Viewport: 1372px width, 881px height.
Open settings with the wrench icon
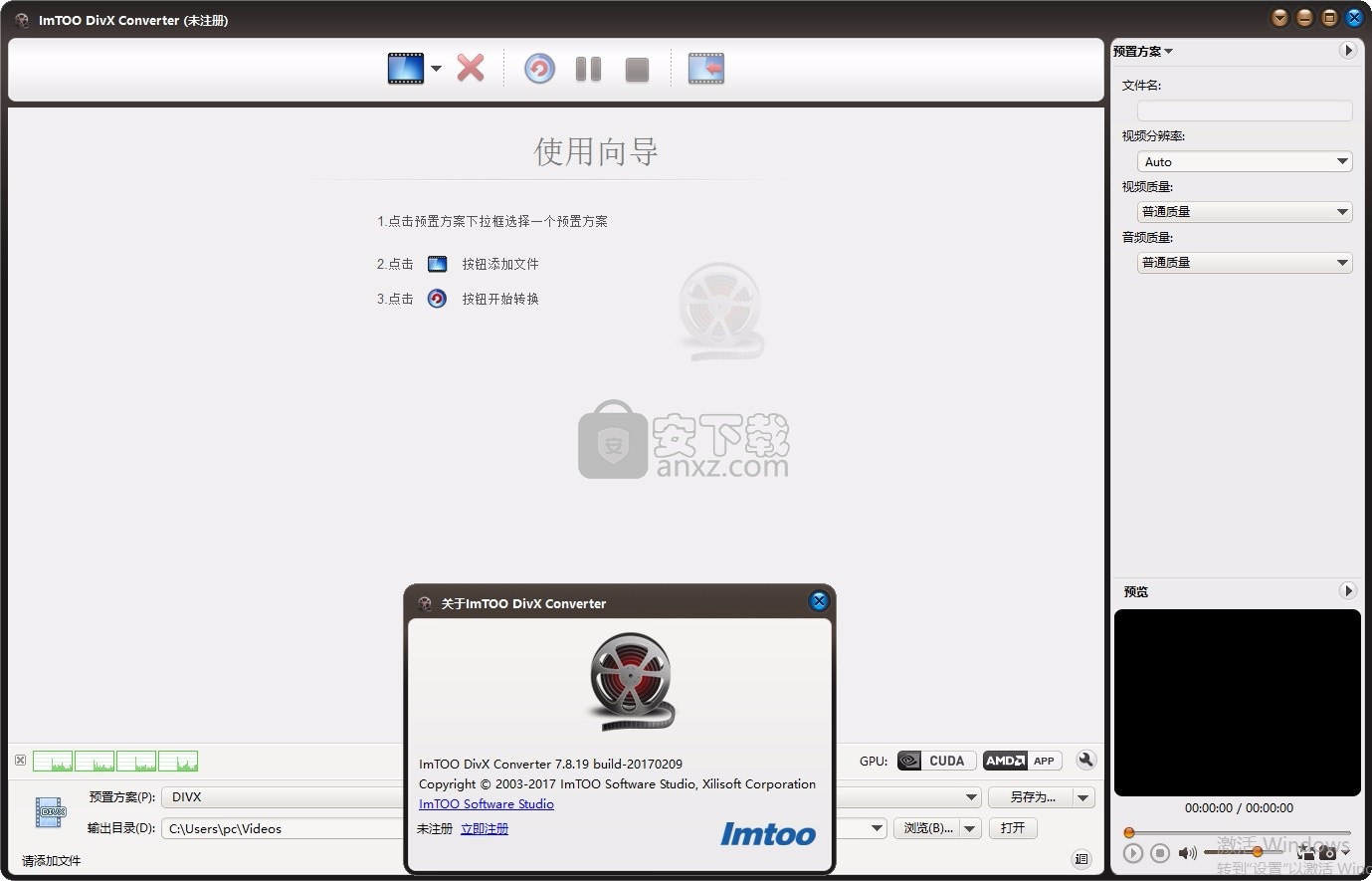[x=1085, y=761]
